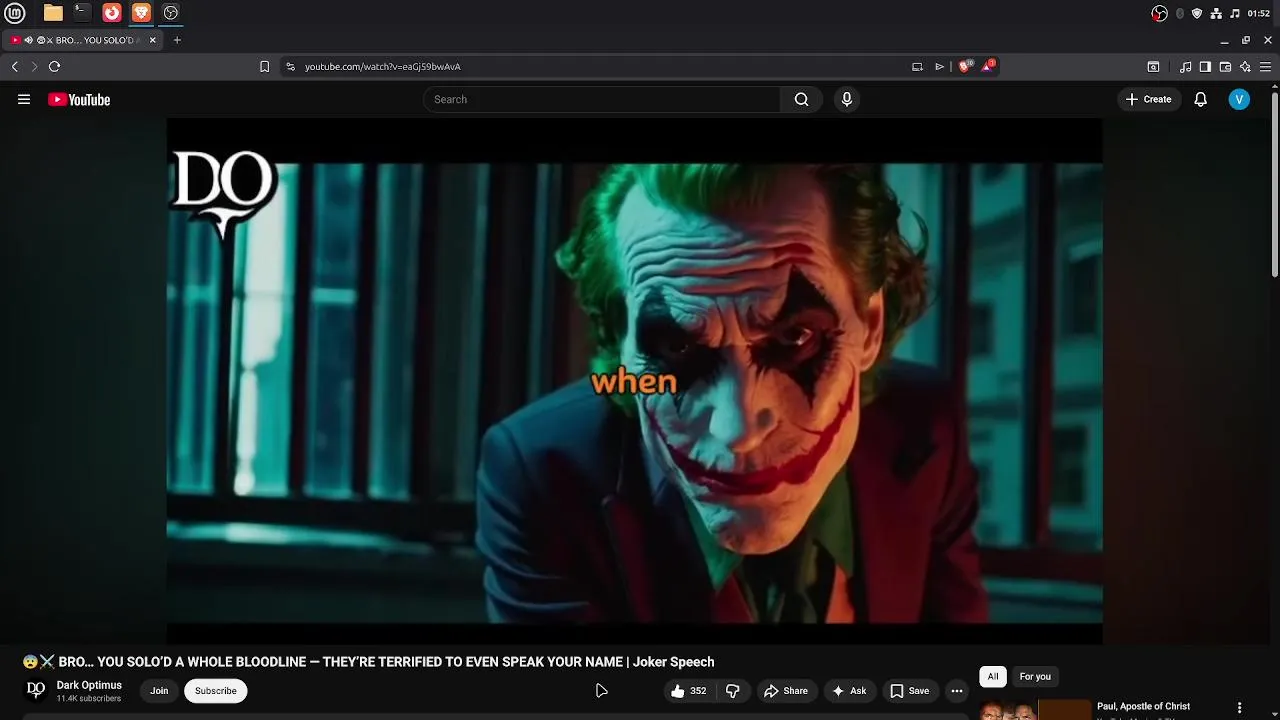Open YouTube notifications bell
Viewport: 1280px width, 720px height.
click(x=1200, y=99)
